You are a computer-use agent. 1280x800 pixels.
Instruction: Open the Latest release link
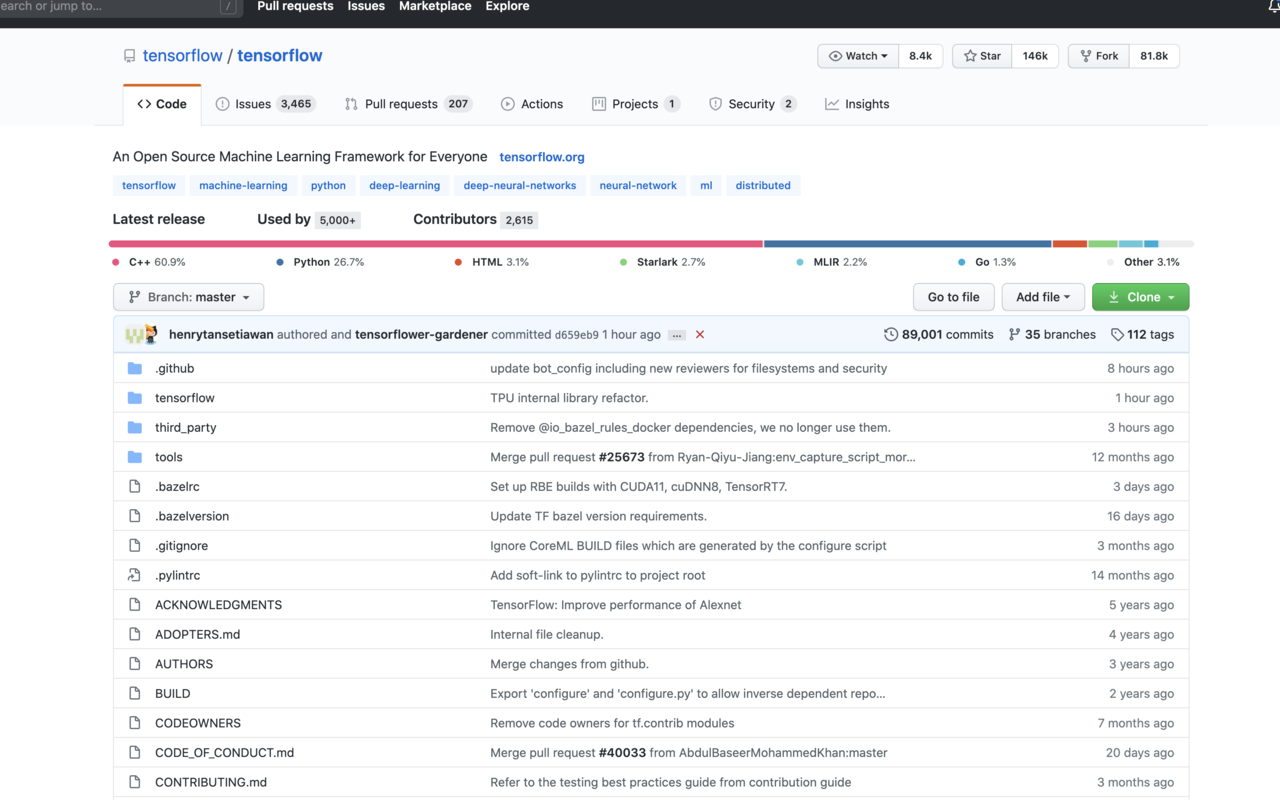(159, 219)
